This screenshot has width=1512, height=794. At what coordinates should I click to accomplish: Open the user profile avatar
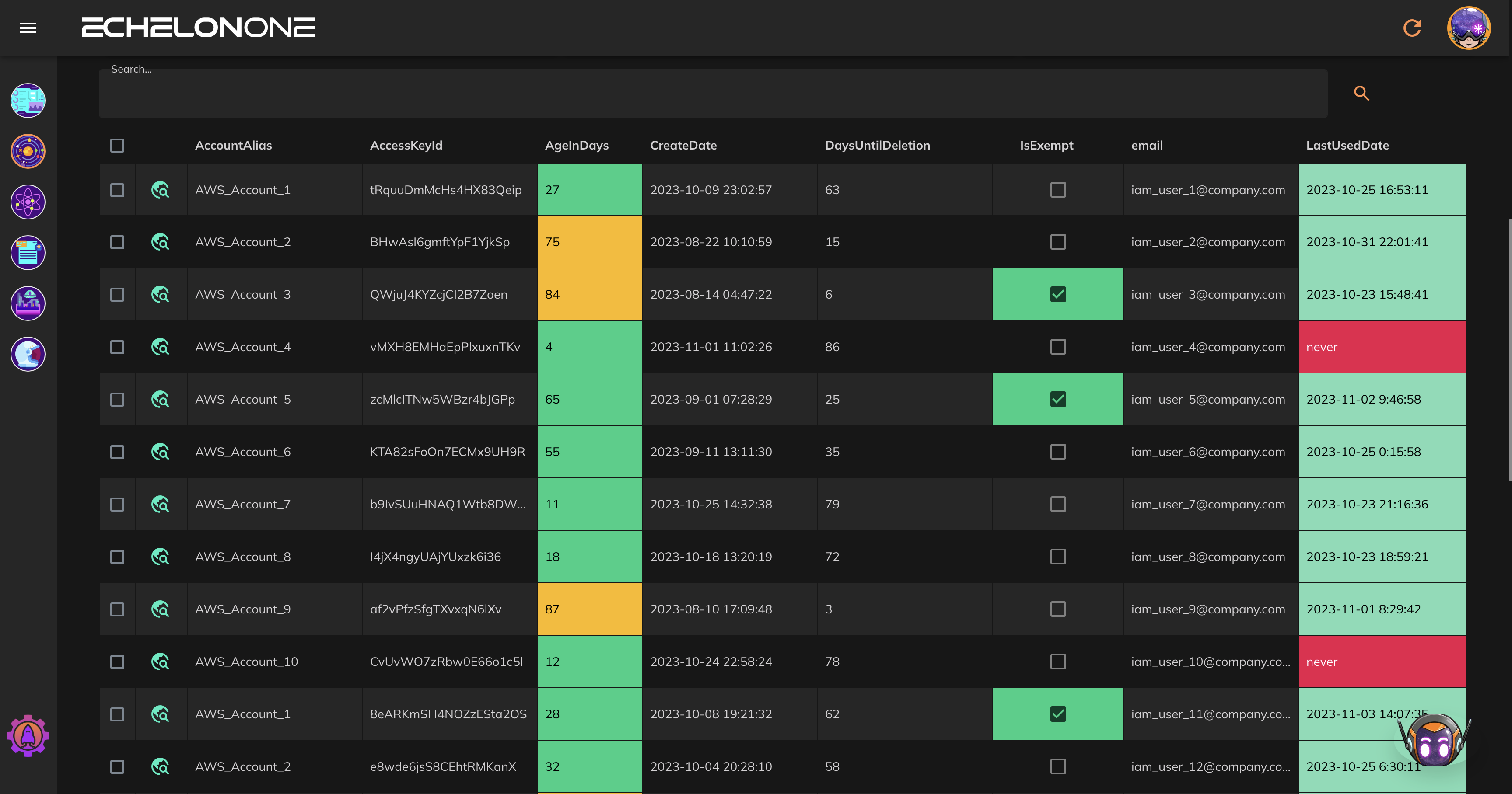click(x=1468, y=28)
